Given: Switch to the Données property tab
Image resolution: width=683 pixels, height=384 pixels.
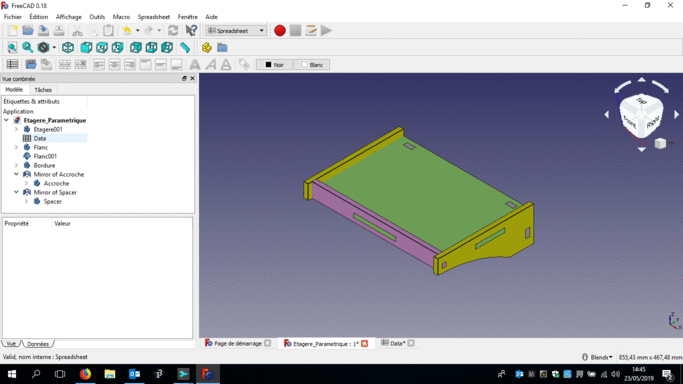Looking at the screenshot, I should coord(38,344).
